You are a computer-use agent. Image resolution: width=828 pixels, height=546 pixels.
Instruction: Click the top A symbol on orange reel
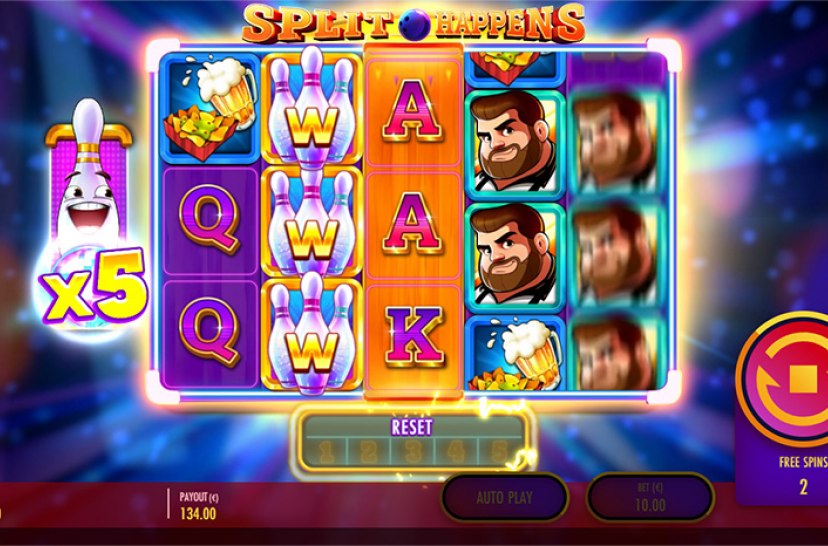pyautogui.click(x=413, y=111)
